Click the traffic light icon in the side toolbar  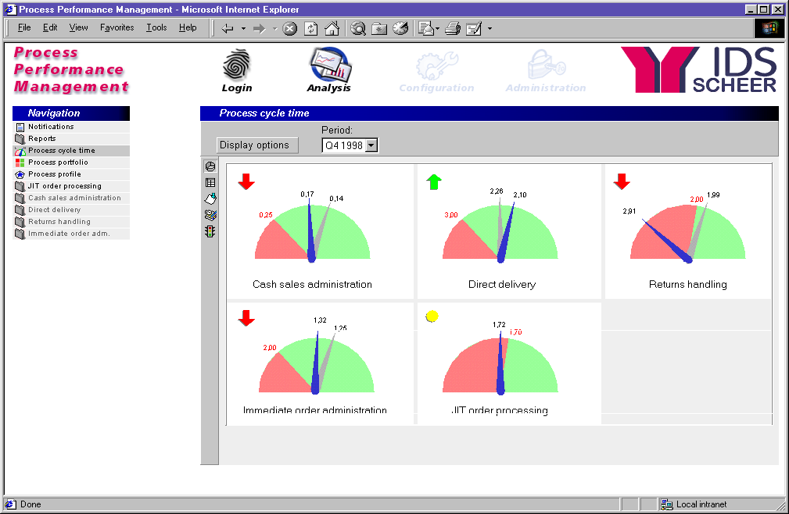click(x=210, y=232)
